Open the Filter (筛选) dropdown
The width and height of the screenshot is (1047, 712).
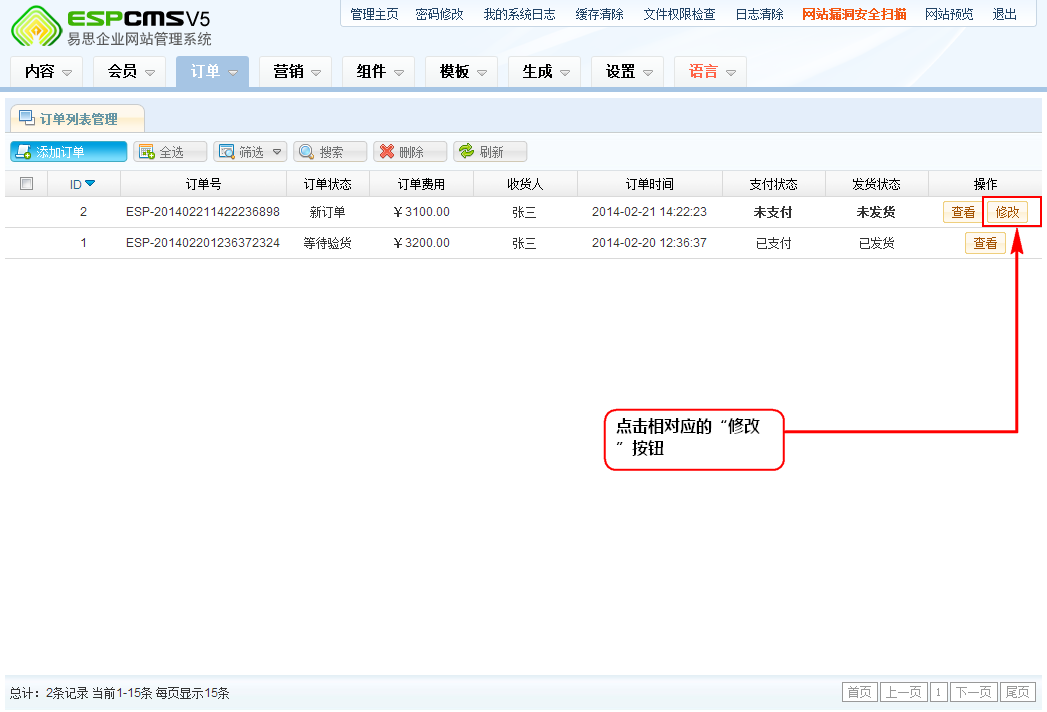click(x=250, y=152)
